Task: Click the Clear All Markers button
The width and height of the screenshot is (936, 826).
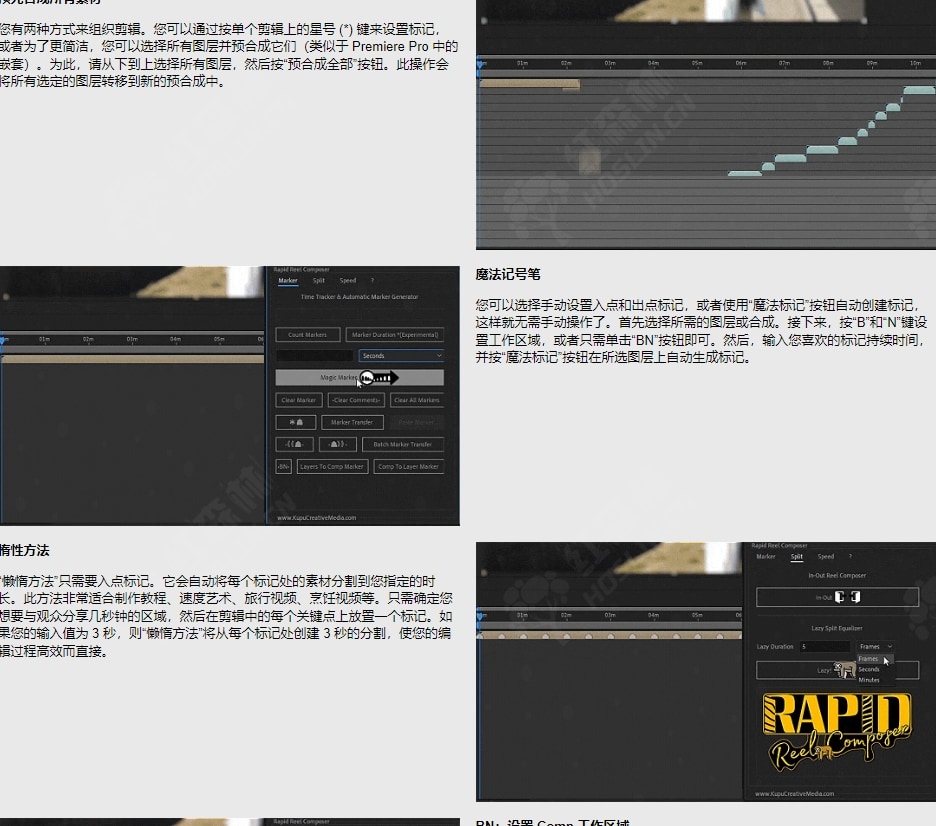Action: [417, 400]
